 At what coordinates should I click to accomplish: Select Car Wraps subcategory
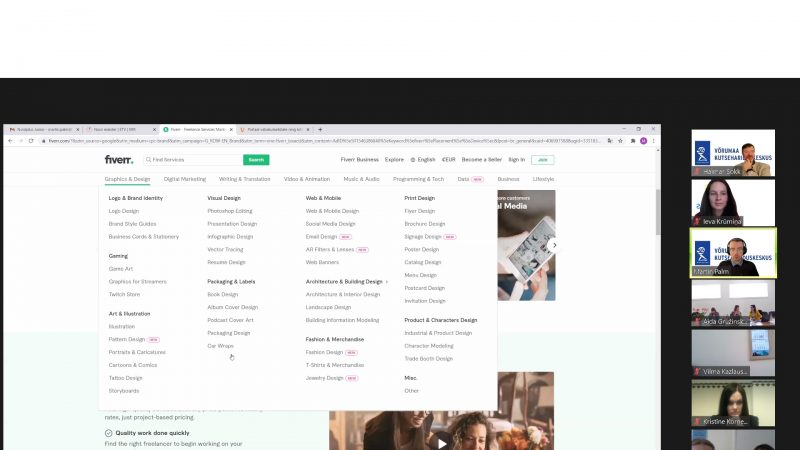click(220, 345)
